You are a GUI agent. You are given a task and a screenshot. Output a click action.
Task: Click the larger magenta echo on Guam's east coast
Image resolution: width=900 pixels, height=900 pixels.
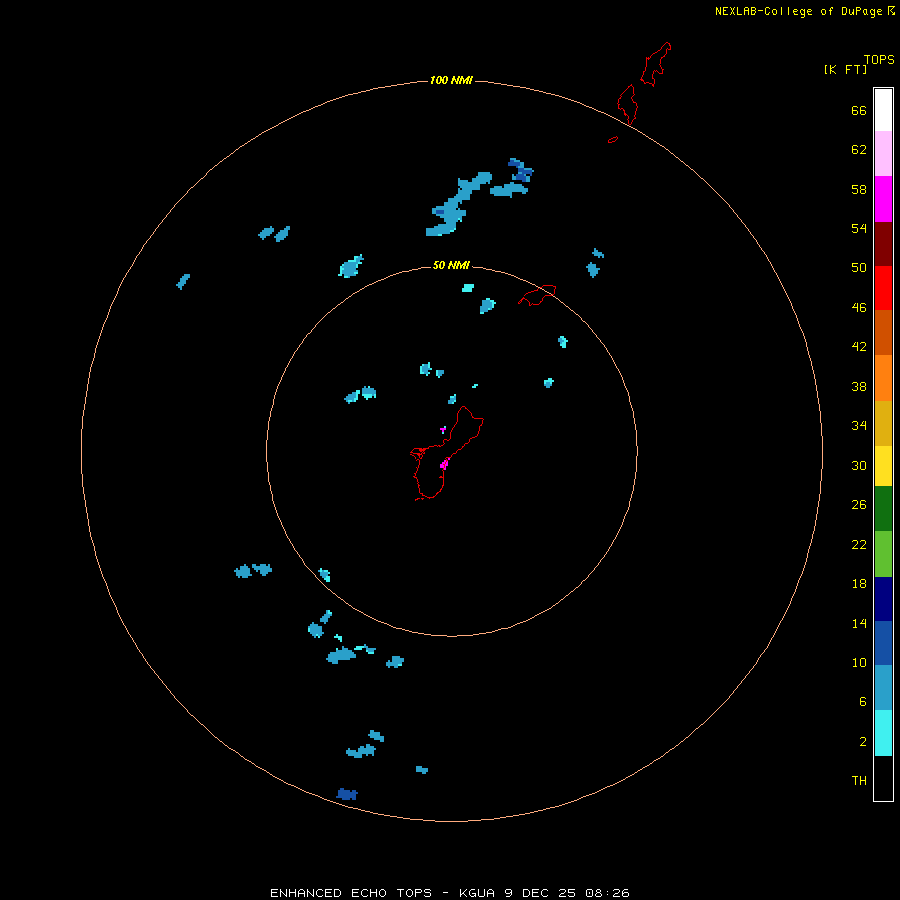coord(444,465)
